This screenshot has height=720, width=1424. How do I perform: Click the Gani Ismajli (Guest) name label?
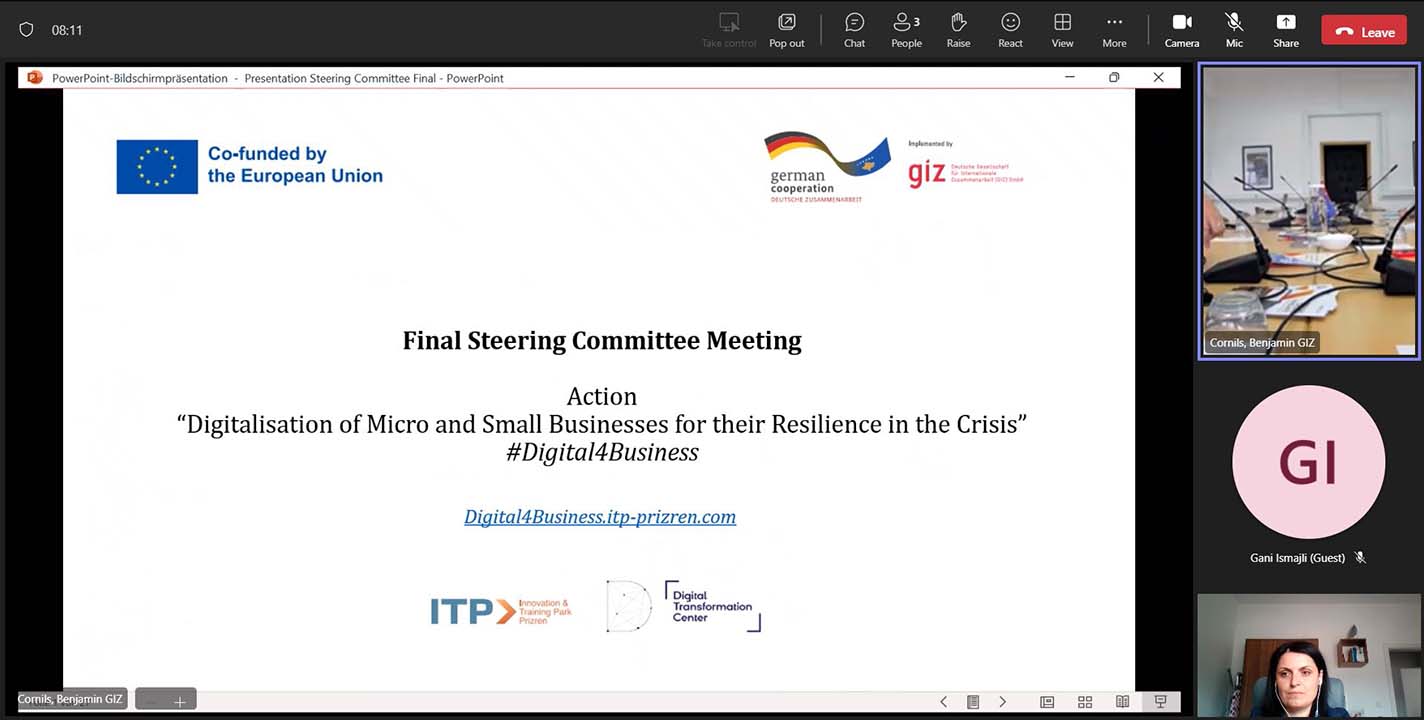point(1297,558)
